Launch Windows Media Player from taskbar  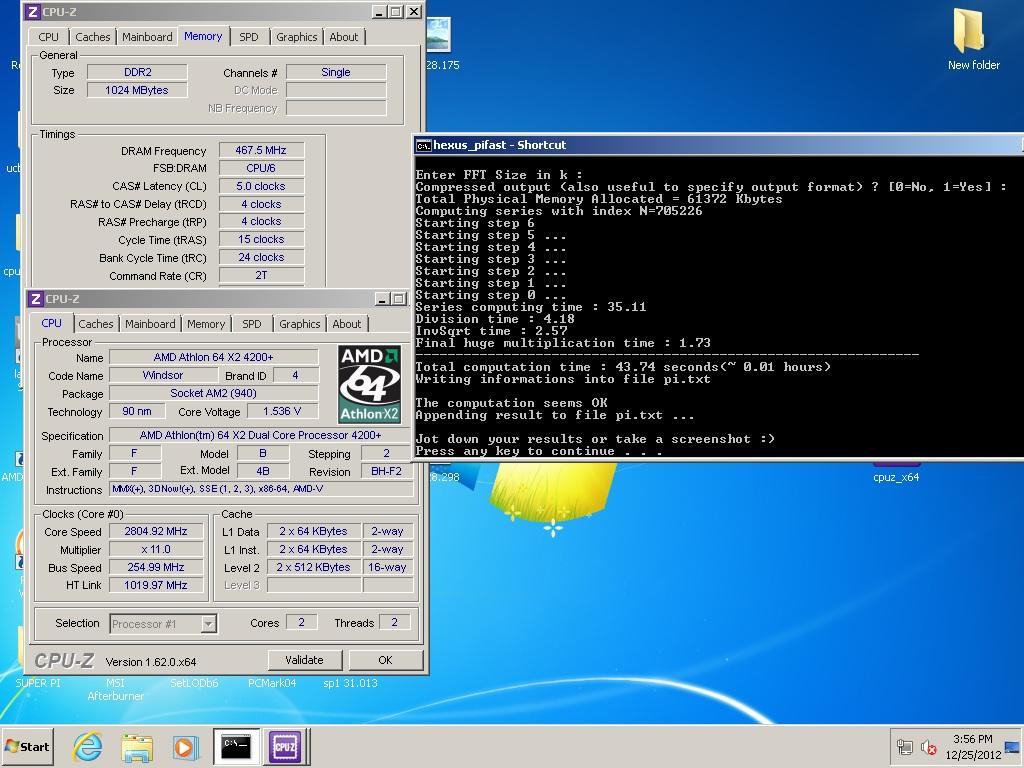point(185,747)
